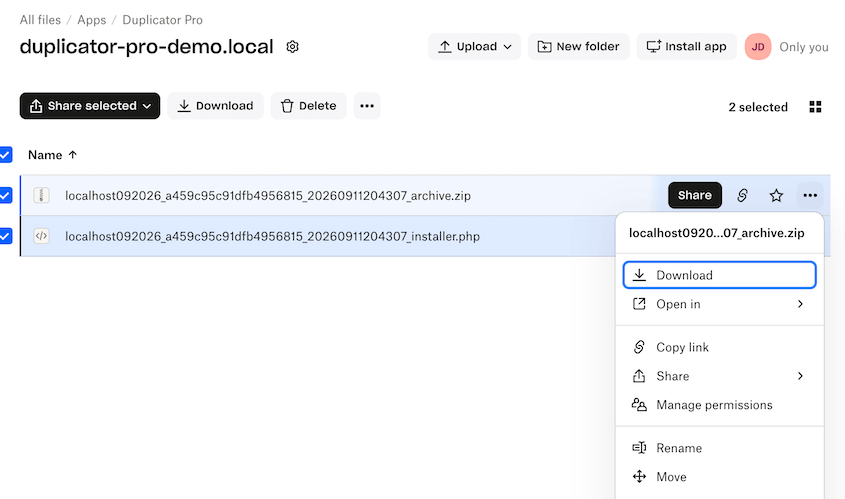Click the Name column header
The width and height of the screenshot is (845, 499).
tap(45, 155)
